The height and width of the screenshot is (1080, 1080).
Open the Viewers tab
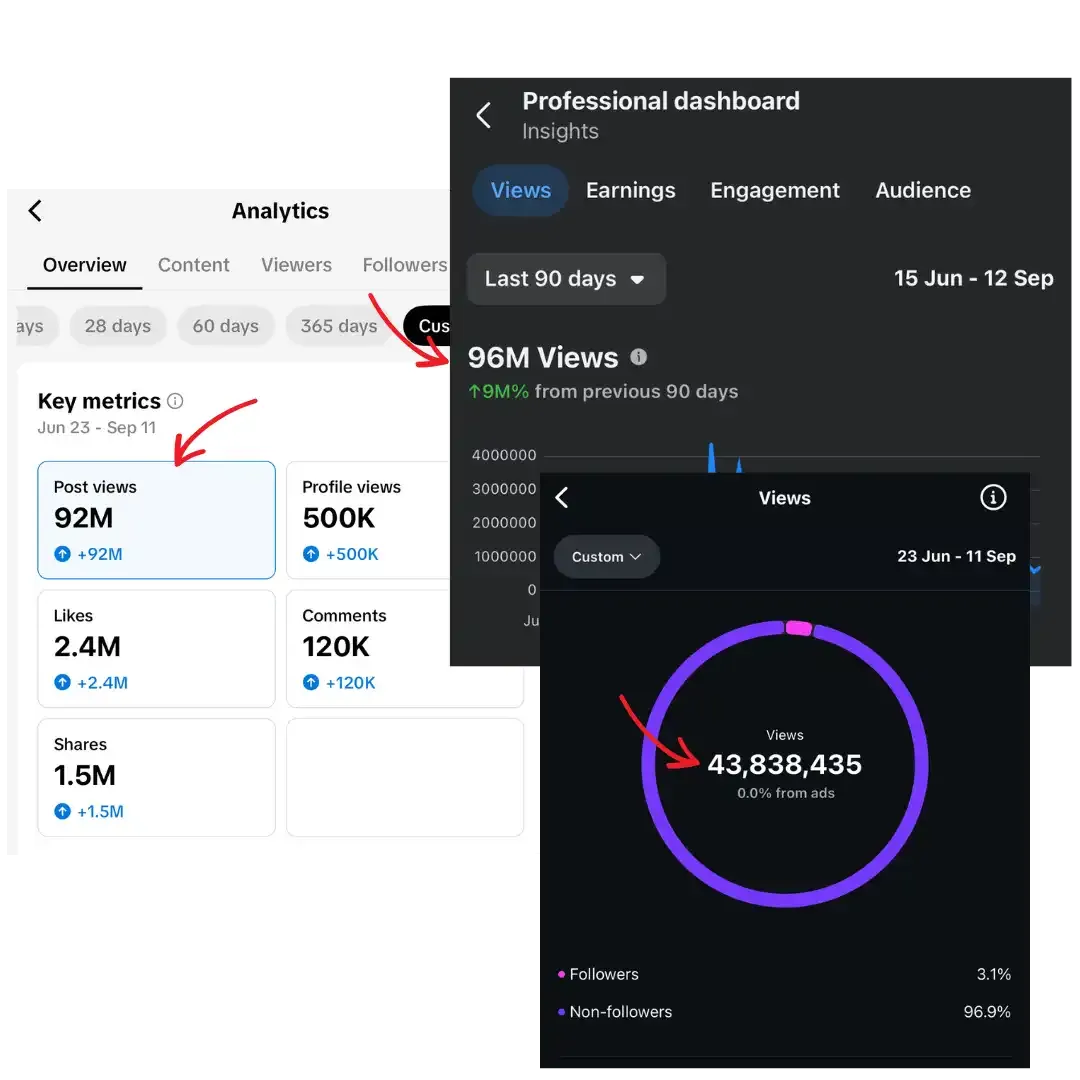296,265
